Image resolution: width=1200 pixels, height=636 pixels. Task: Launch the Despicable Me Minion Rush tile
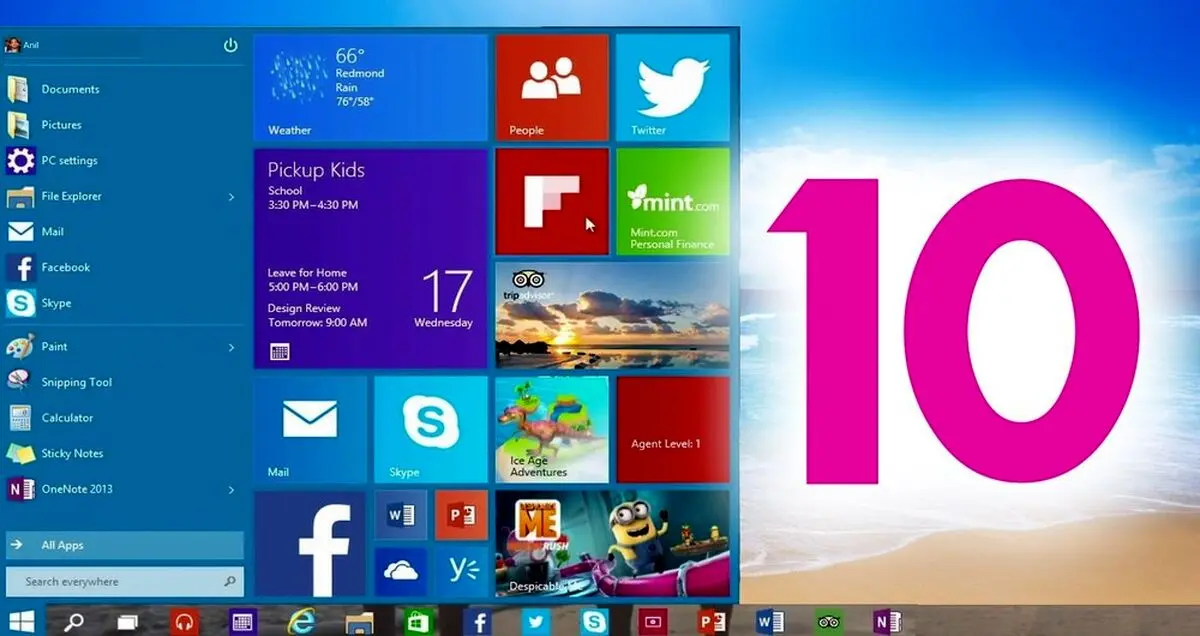click(612, 544)
